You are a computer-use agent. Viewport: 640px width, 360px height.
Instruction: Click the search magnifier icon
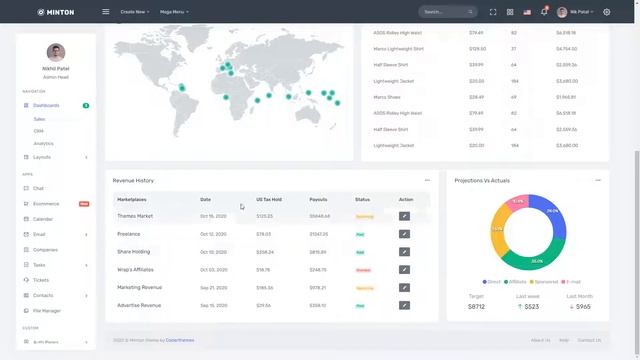click(470, 12)
